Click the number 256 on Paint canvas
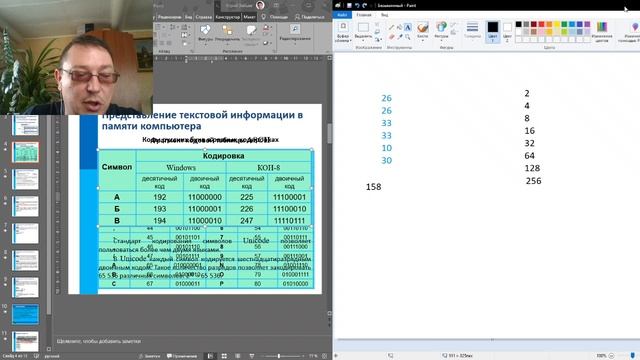The height and width of the screenshot is (360, 640). pos(533,181)
